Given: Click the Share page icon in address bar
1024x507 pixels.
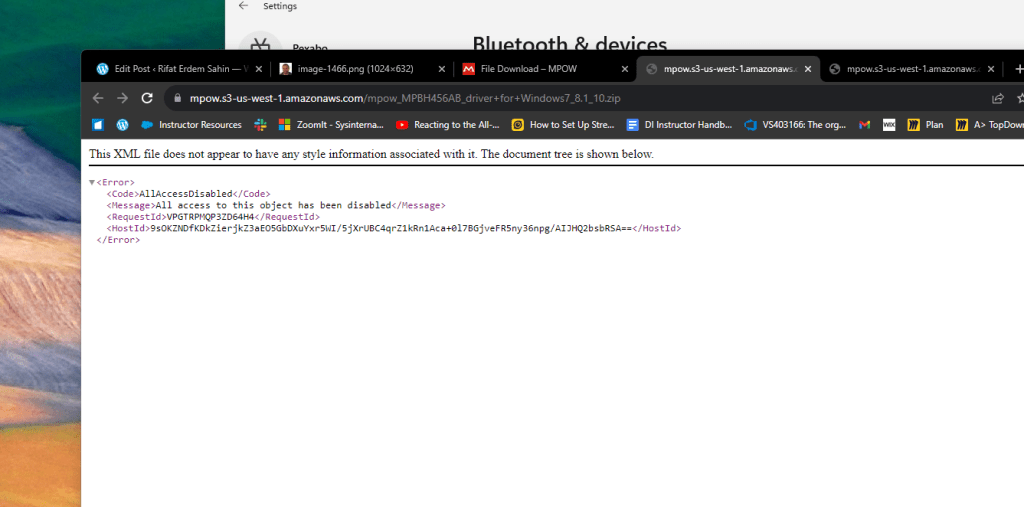Looking at the screenshot, I should tap(997, 99).
